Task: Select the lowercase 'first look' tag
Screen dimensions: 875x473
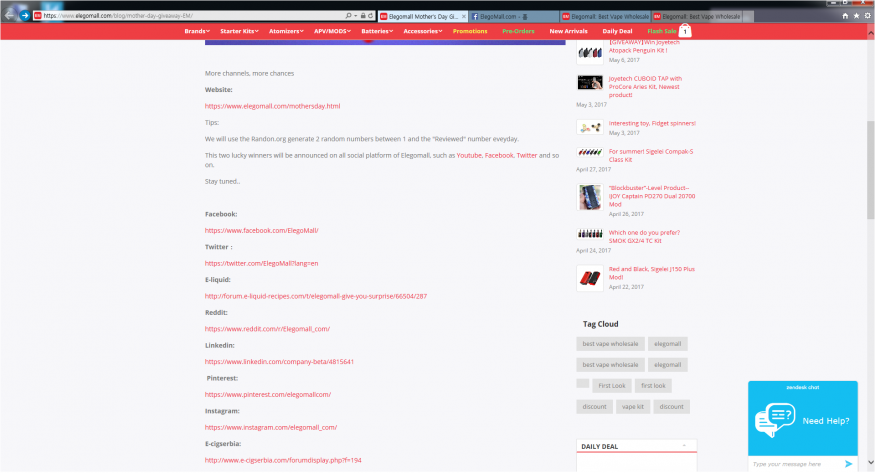Action: 653,385
